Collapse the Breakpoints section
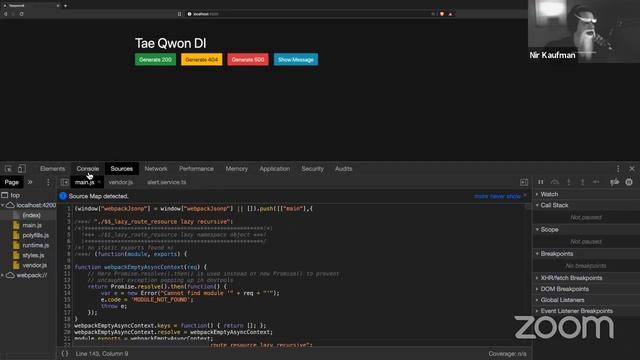The height and width of the screenshot is (360, 640). (x=586, y=253)
